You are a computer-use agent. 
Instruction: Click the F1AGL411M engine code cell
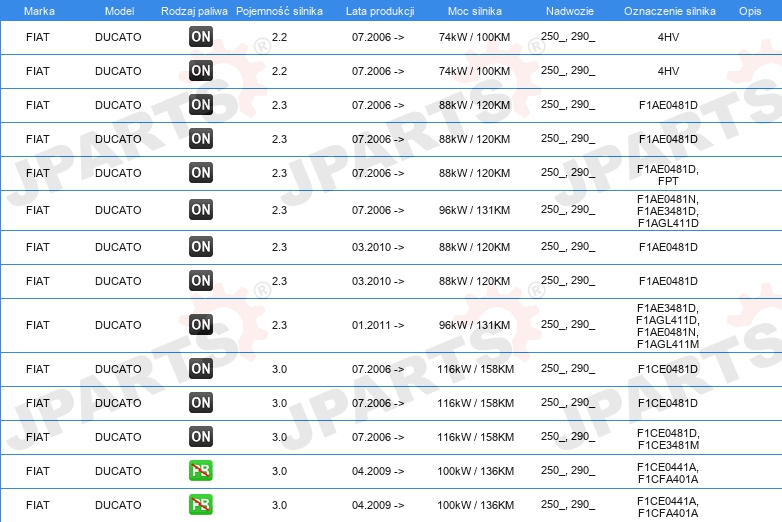click(x=668, y=344)
